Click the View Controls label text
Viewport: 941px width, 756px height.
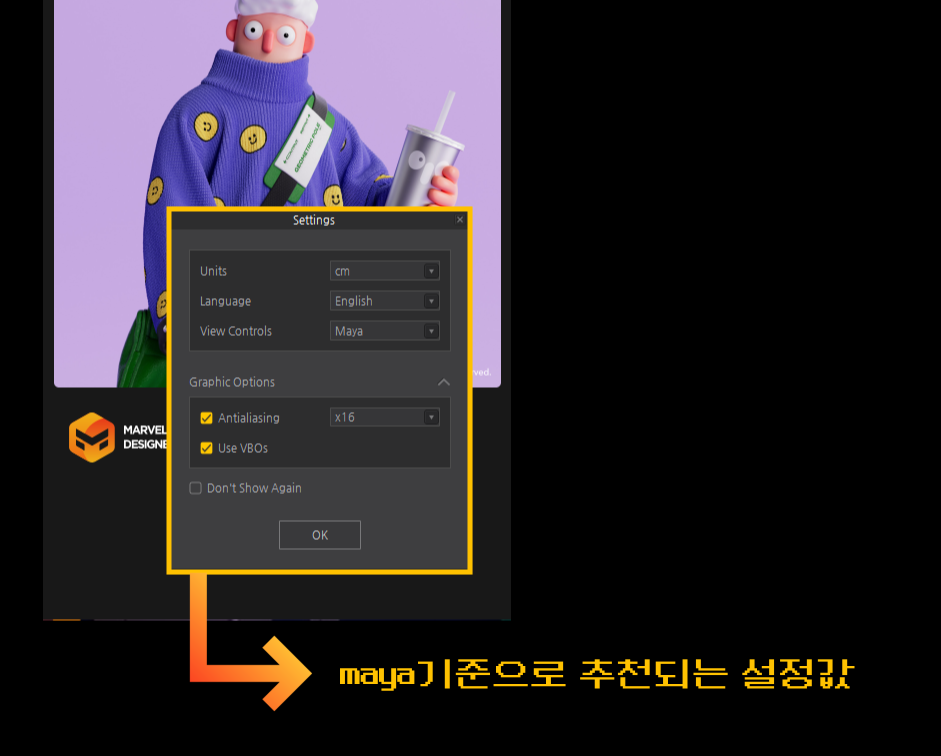(x=236, y=331)
